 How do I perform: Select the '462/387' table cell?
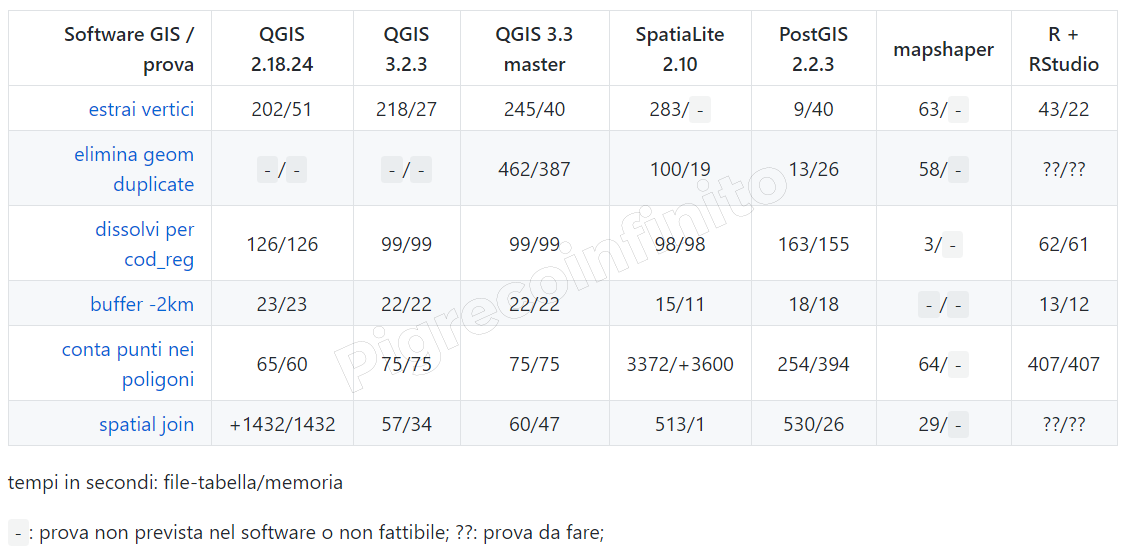(534, 169)
